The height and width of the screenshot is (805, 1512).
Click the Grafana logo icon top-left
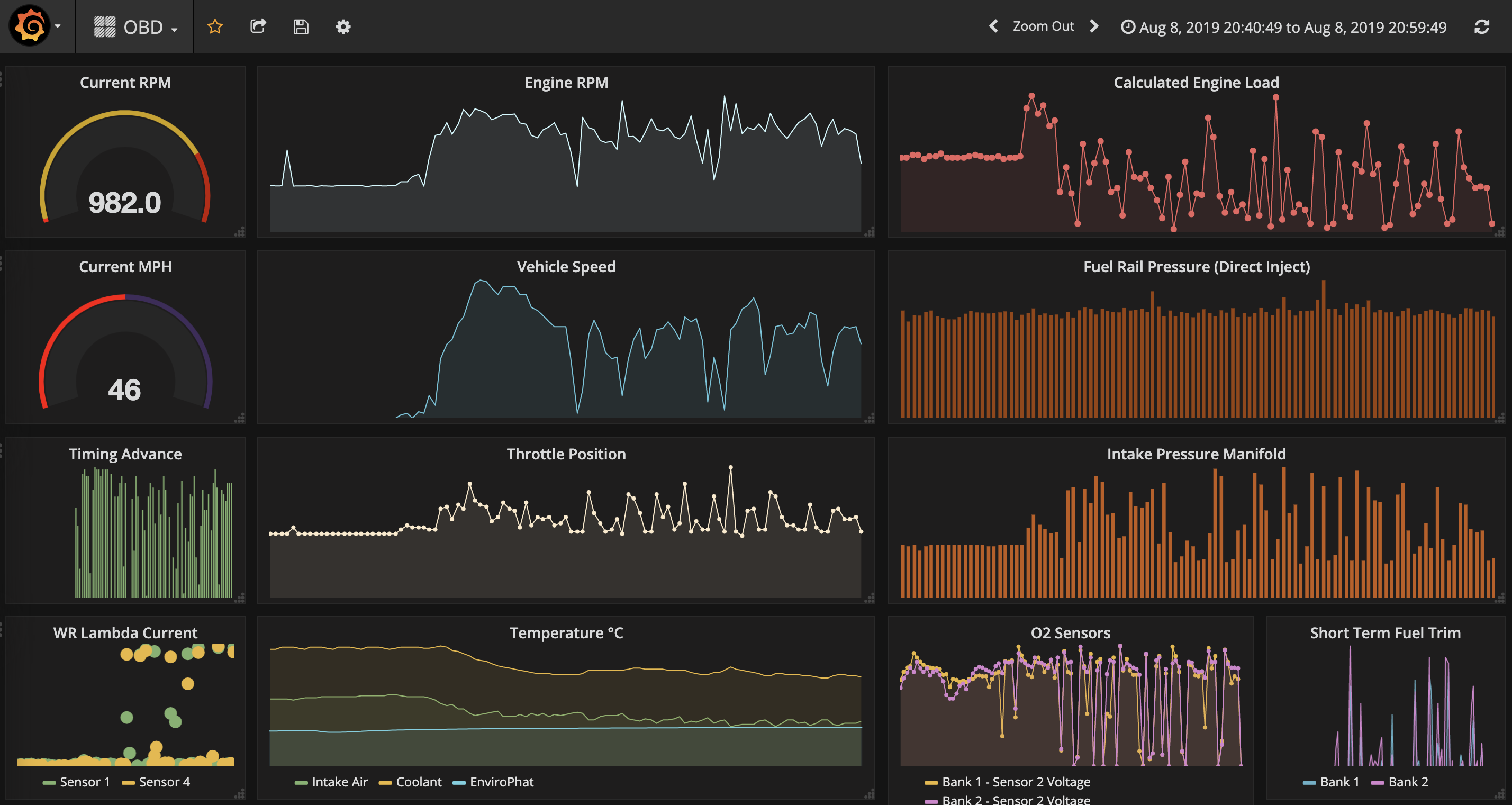point(27,27)
